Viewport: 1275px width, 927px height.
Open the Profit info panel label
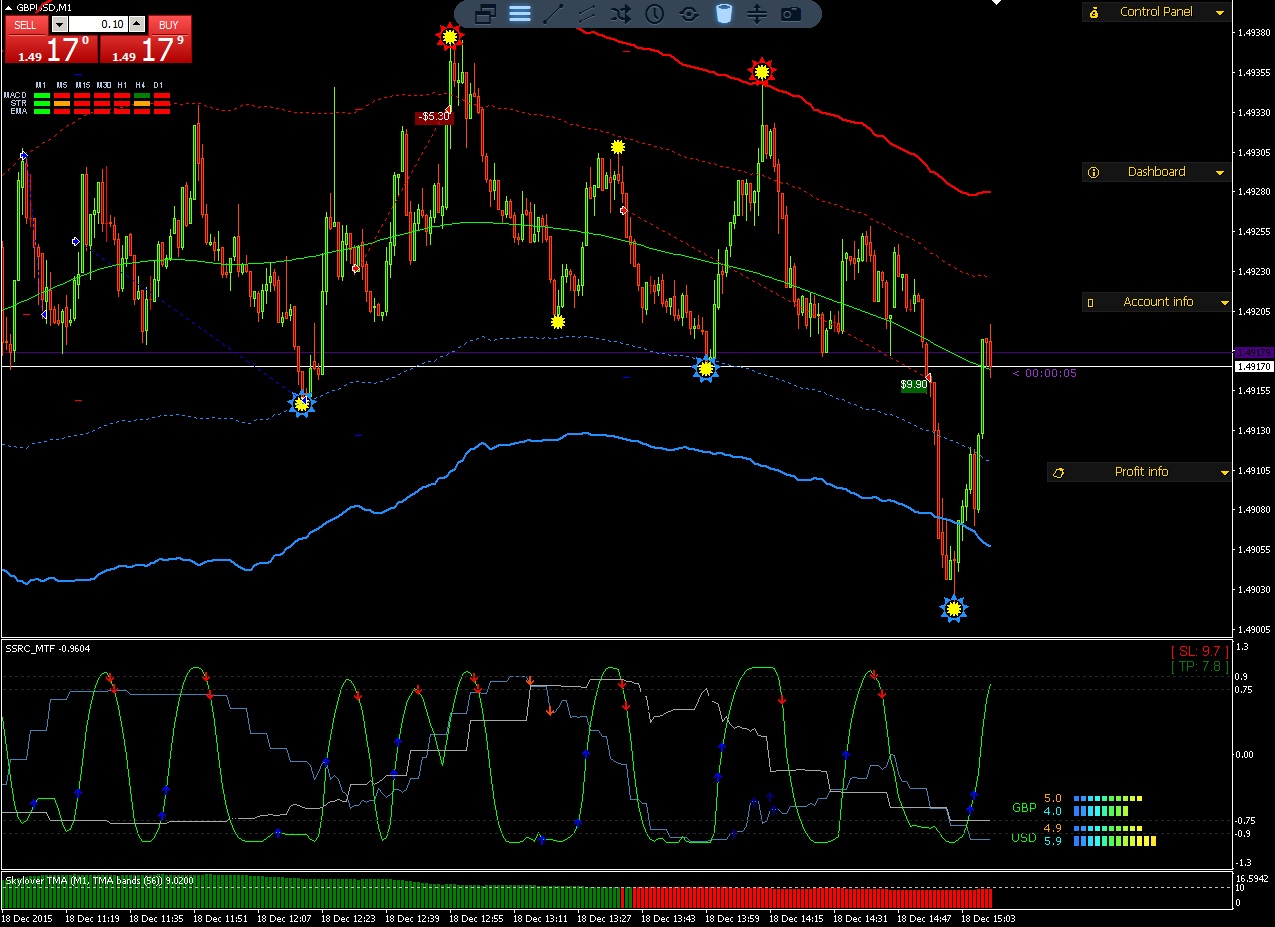point(1141,472)
